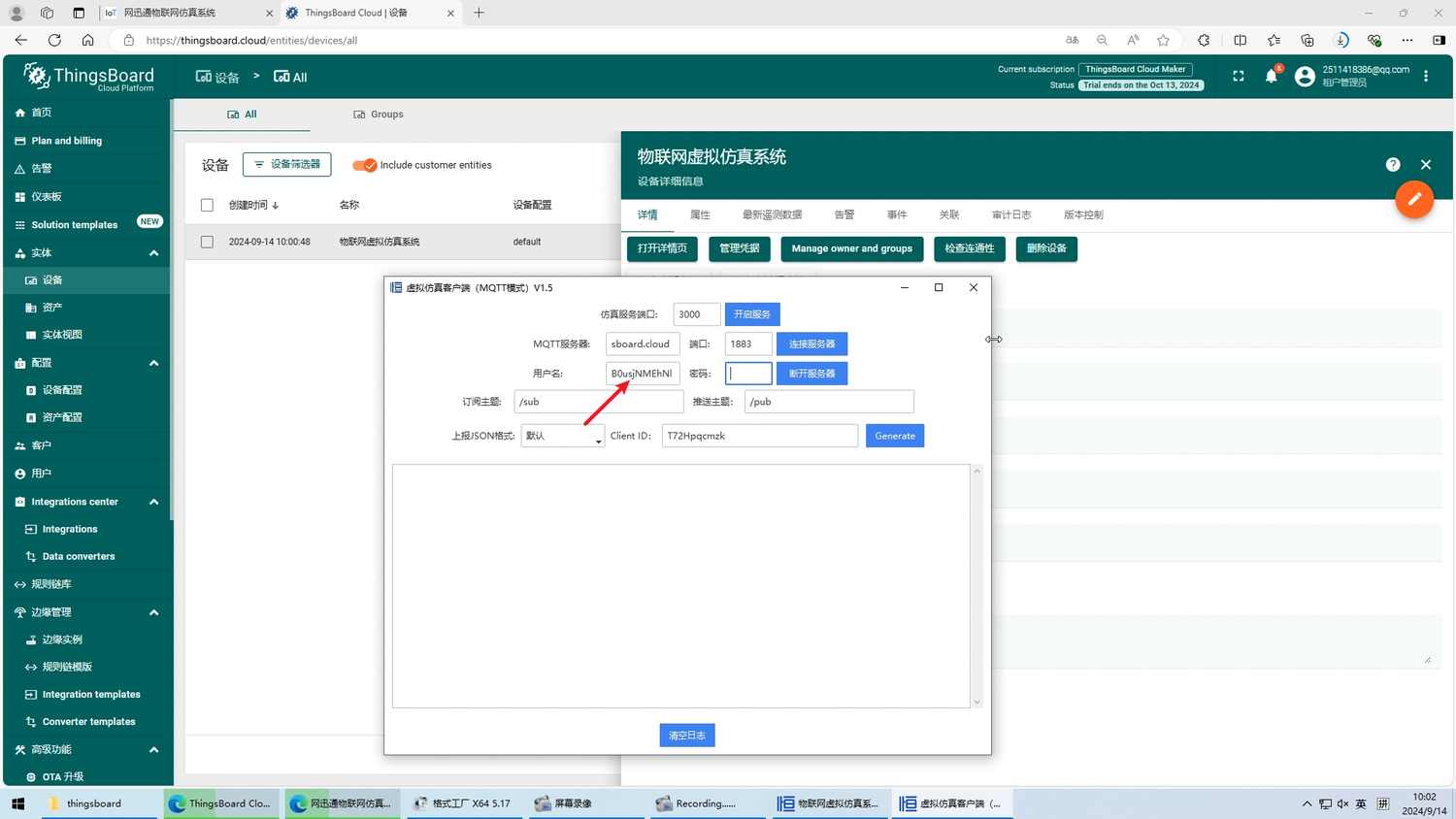Collapse the 实体 sidebar section
The width and height of the screenshot is (1456, 819).
point(153,253)
